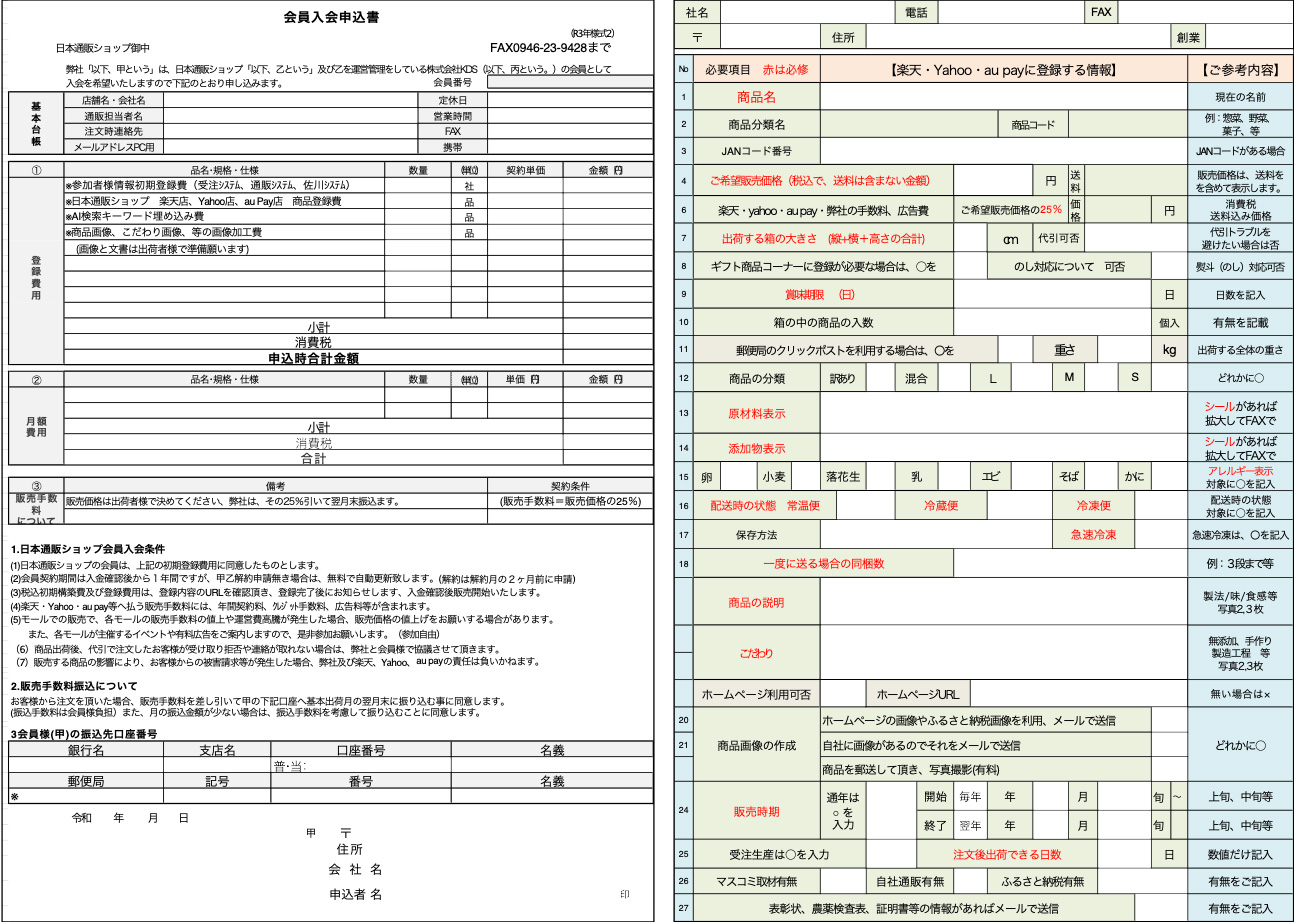Click the 賞味期限 label
This screenshot has width=1294, height=922.
point(823,295)
